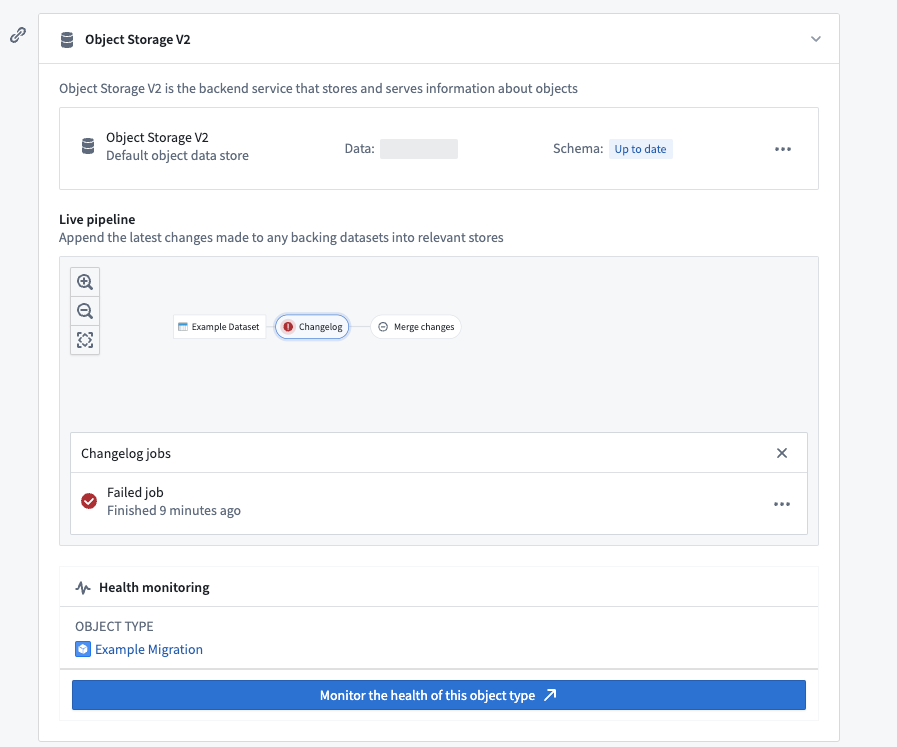The width and height of the screenshot is (897, 747).
Task: Select the Example Dataset node
Action: pos(219,327)
